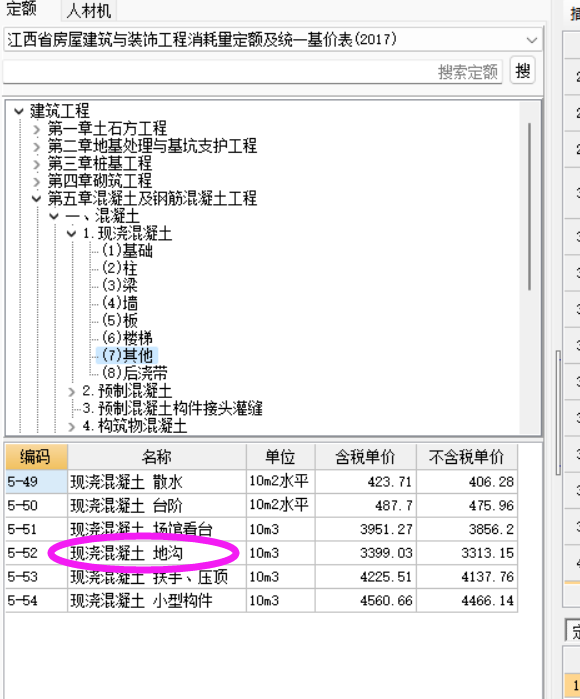Click the 3951.27 price cell
Image resolution: width=580 pixels, height=699 pixels.
[x=366, y=529]
